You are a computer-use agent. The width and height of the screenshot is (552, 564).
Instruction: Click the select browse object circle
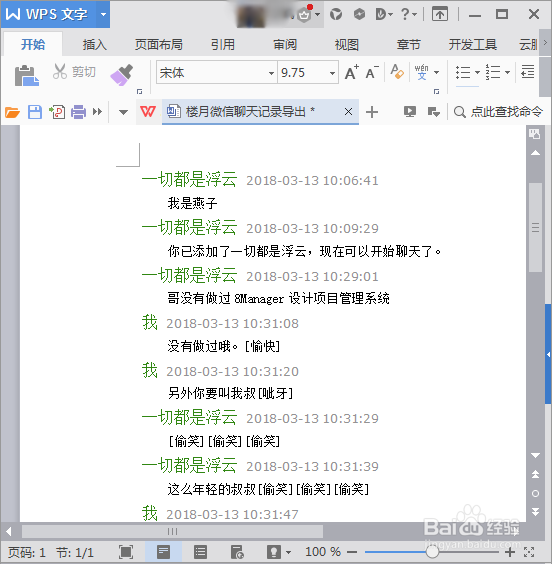[535, 494]
